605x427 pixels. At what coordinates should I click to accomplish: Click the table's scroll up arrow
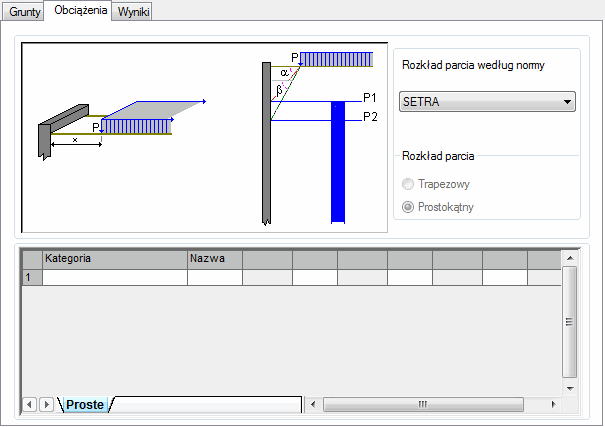(570, 258)
